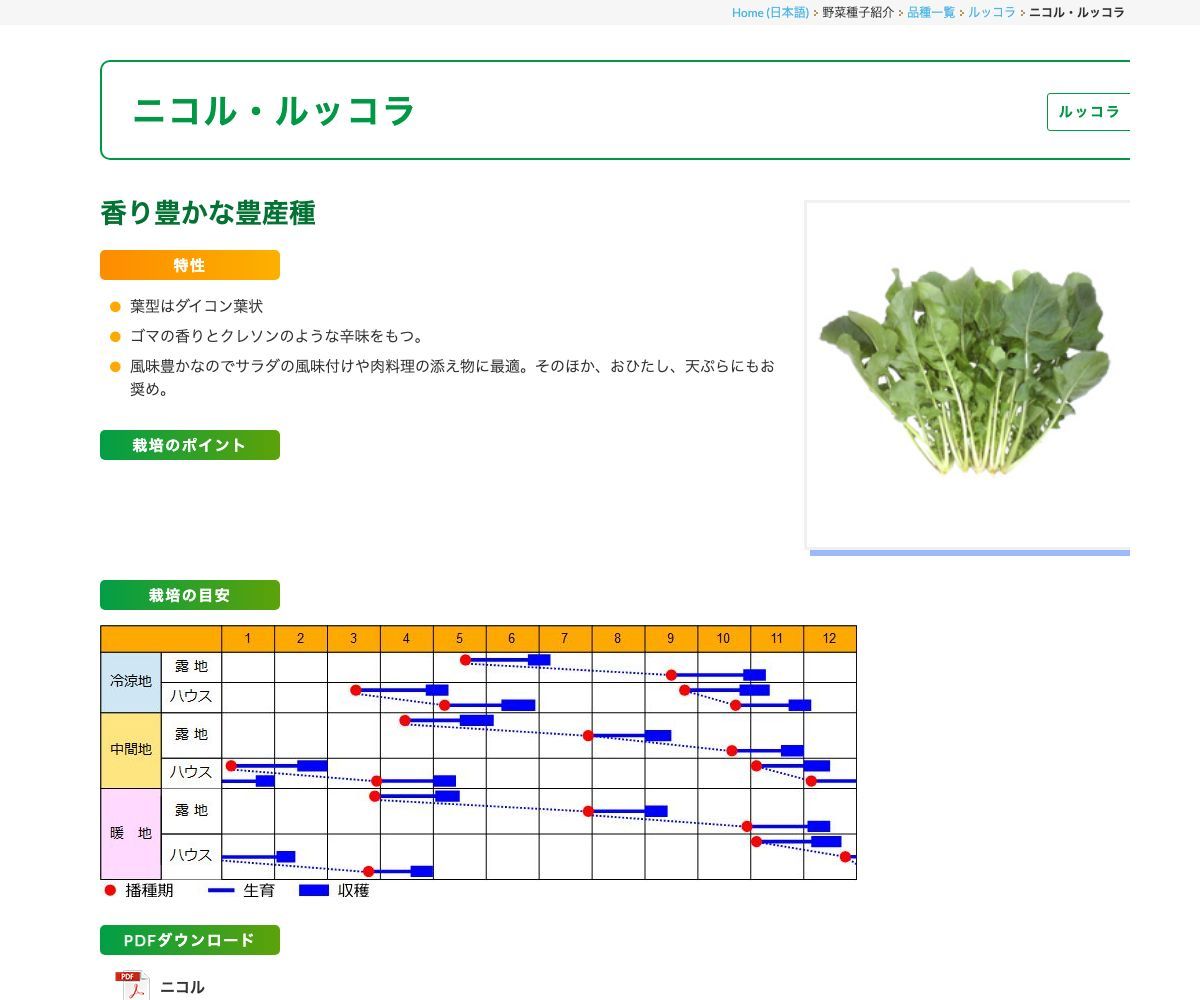
Task: Click the 生育 line legend marker
Action: [x=219, y=890]
